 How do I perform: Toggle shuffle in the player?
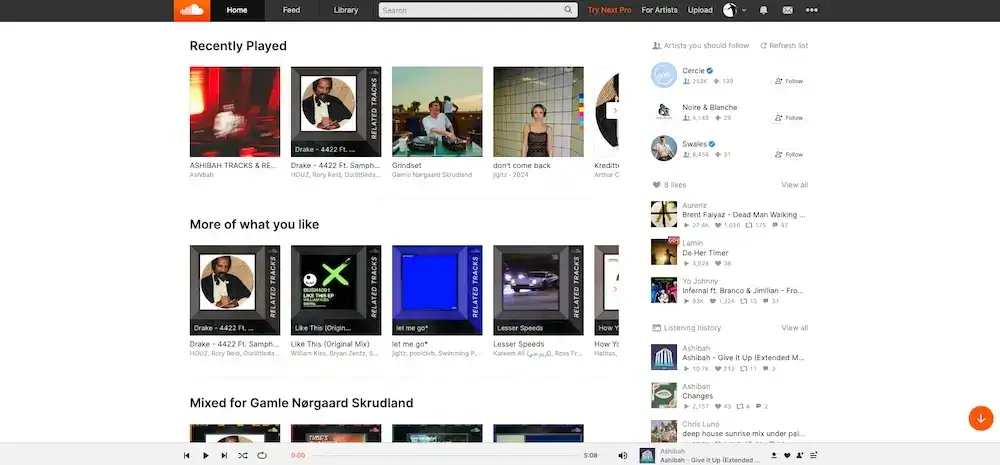[243, 455]
